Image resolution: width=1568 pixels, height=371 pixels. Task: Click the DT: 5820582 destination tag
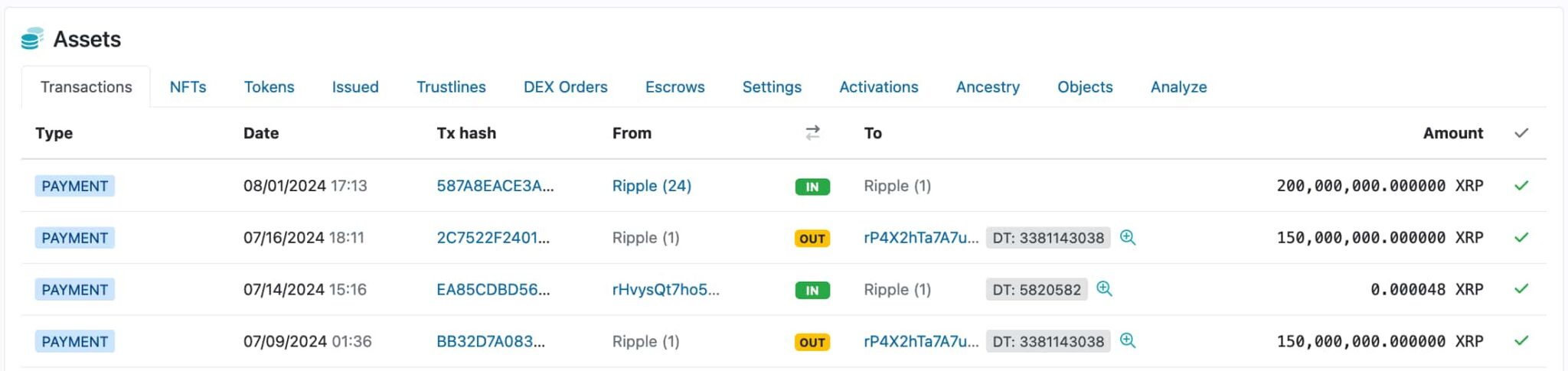pos(1036,290)
